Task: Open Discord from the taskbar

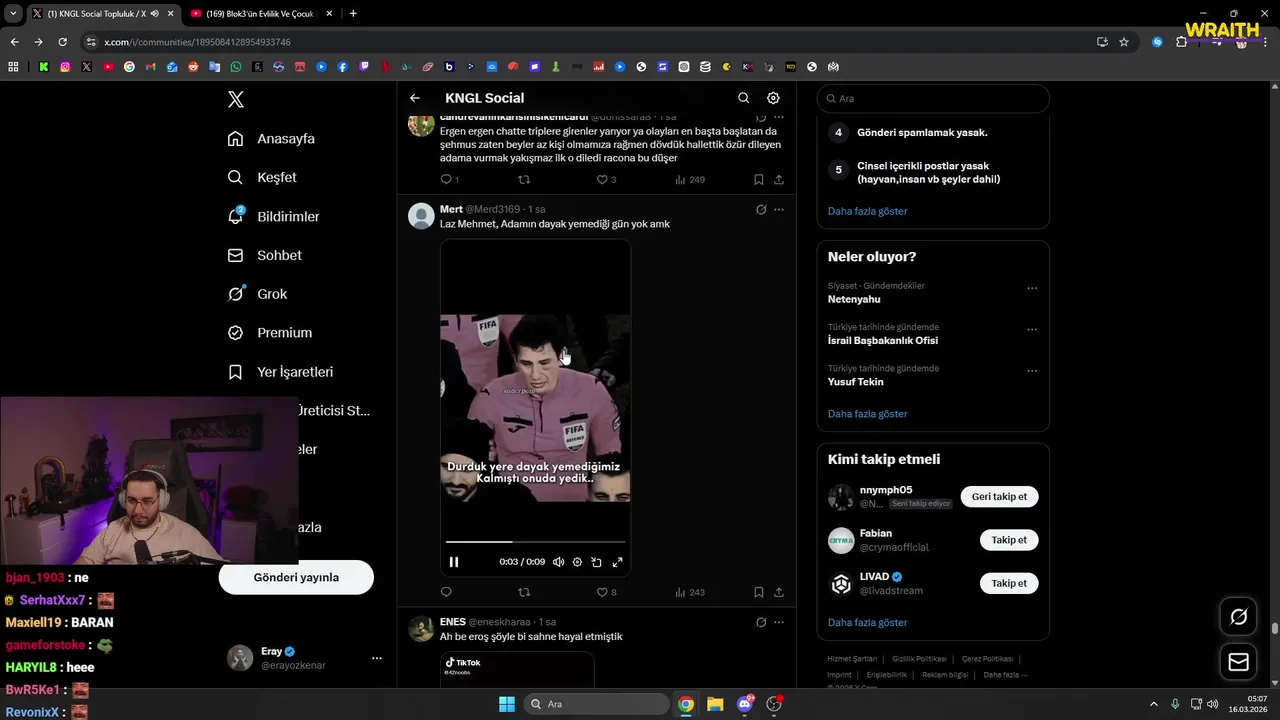Action: coord(745,704)
